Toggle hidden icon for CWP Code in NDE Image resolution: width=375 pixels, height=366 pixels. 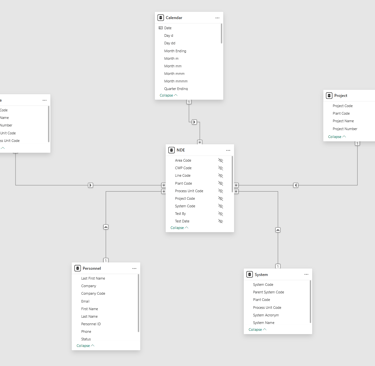pyautogui.click(x=221, y=168)
